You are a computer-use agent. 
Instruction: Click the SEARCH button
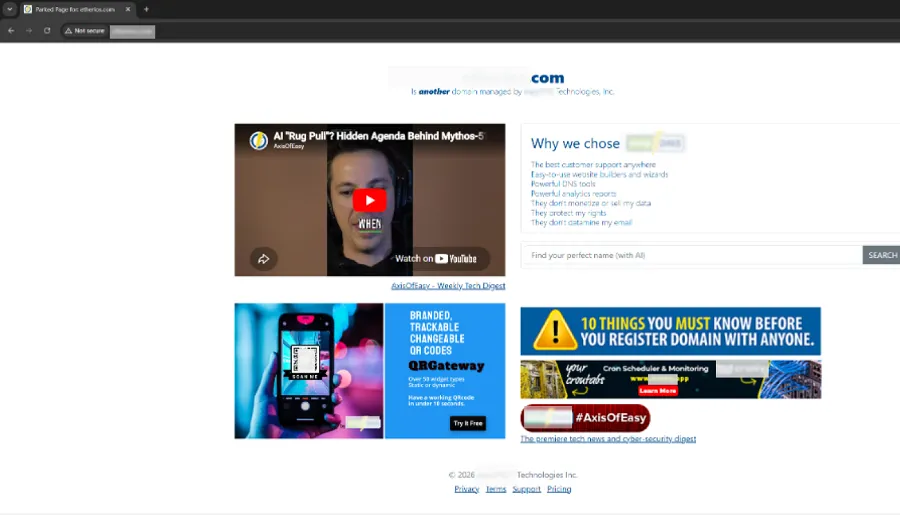882,255
